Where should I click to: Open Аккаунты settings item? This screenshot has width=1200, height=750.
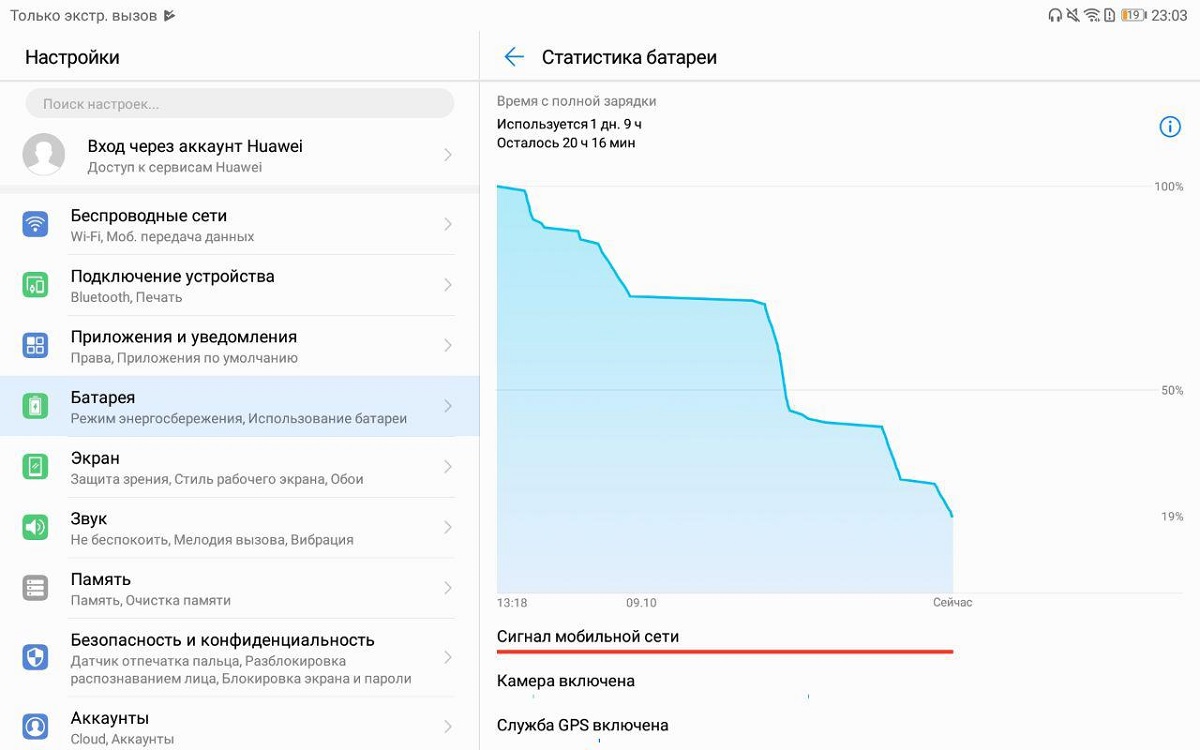coord(240,727)
